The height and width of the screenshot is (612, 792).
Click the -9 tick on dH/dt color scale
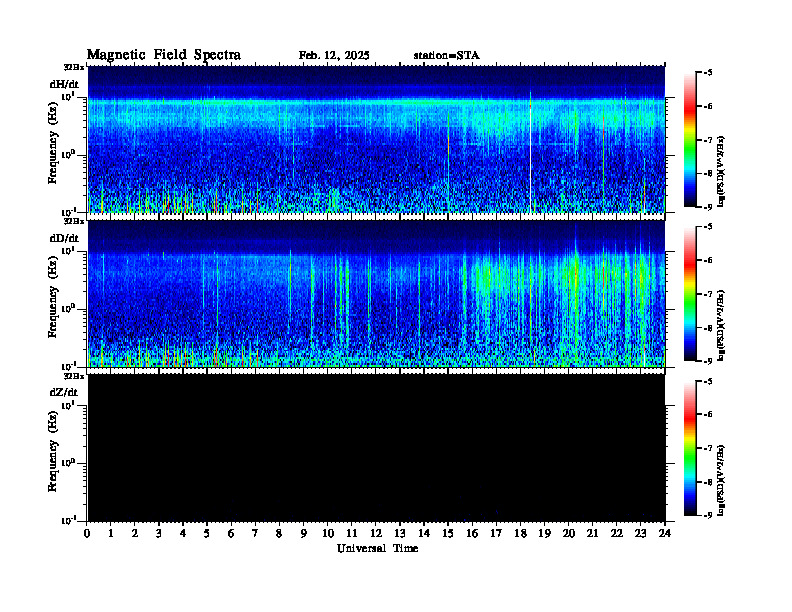[708, 207]
